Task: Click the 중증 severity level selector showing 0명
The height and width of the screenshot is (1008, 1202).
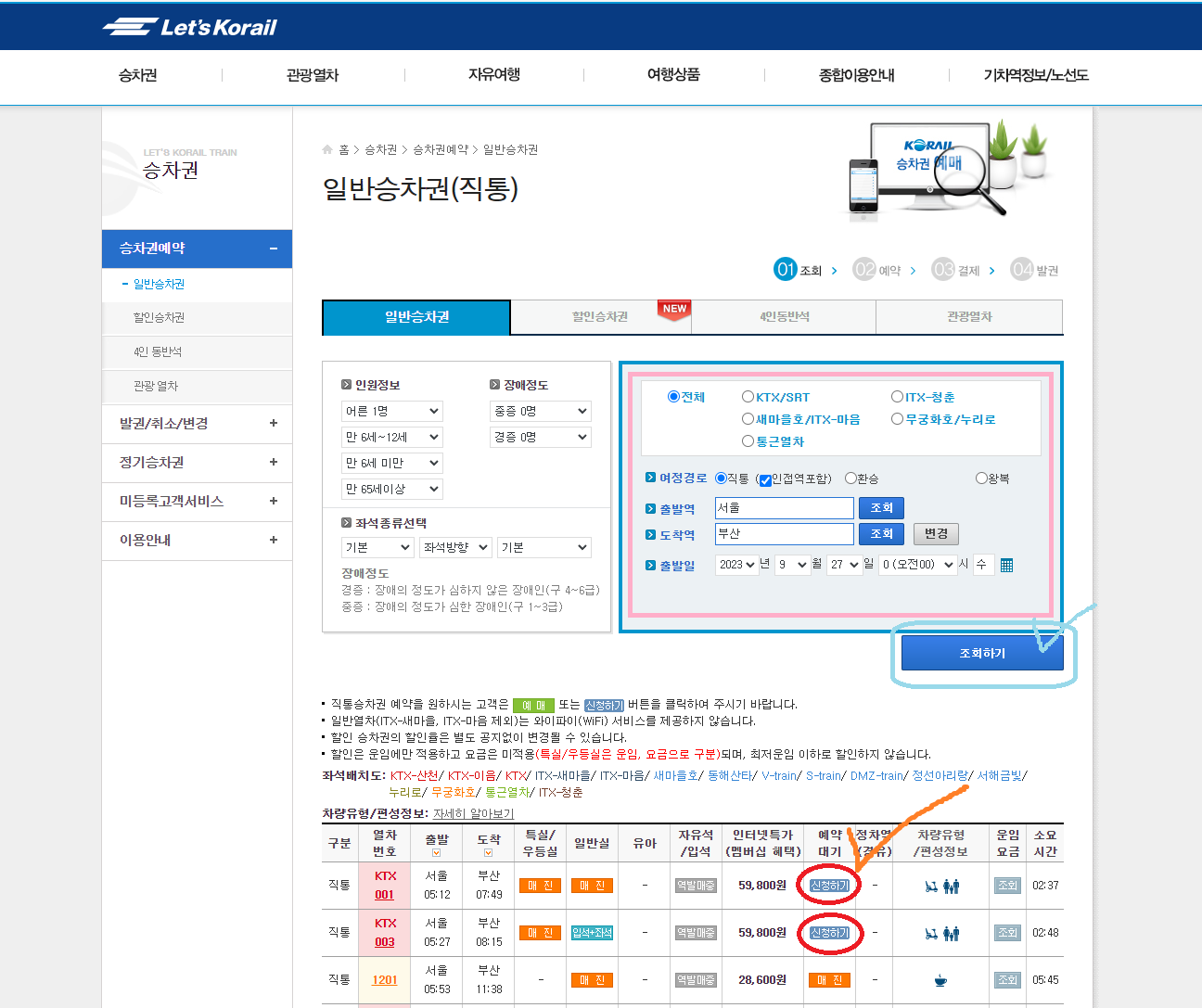Action: pos(540,411)
